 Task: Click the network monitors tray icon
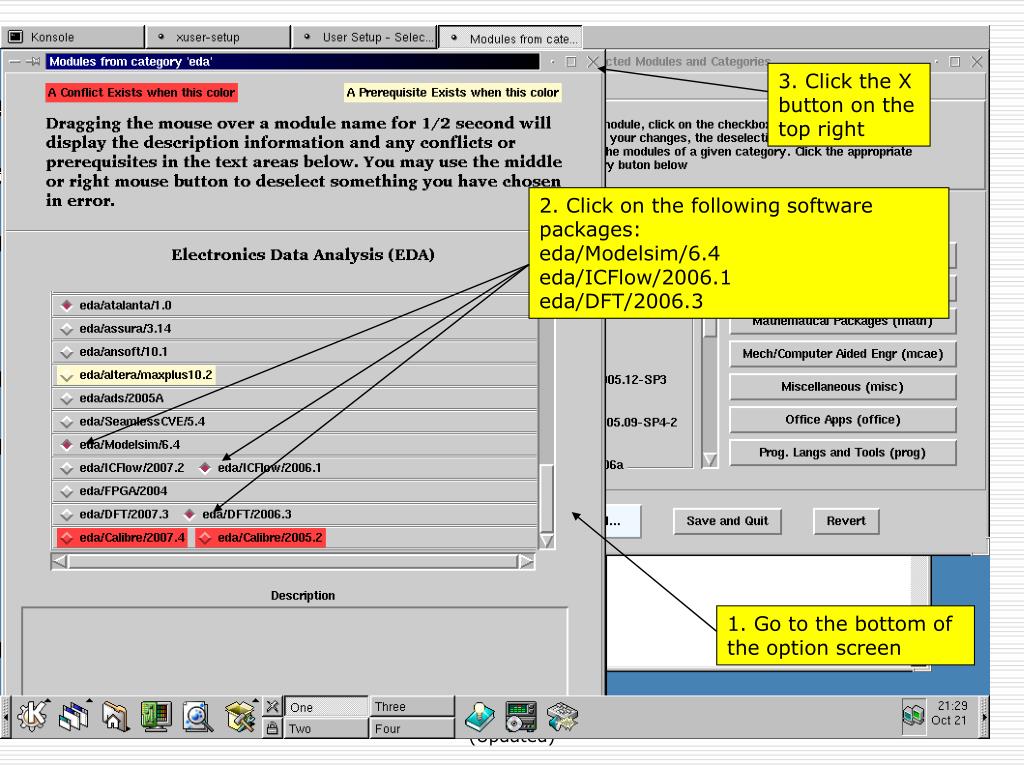[x=913, y=716]
